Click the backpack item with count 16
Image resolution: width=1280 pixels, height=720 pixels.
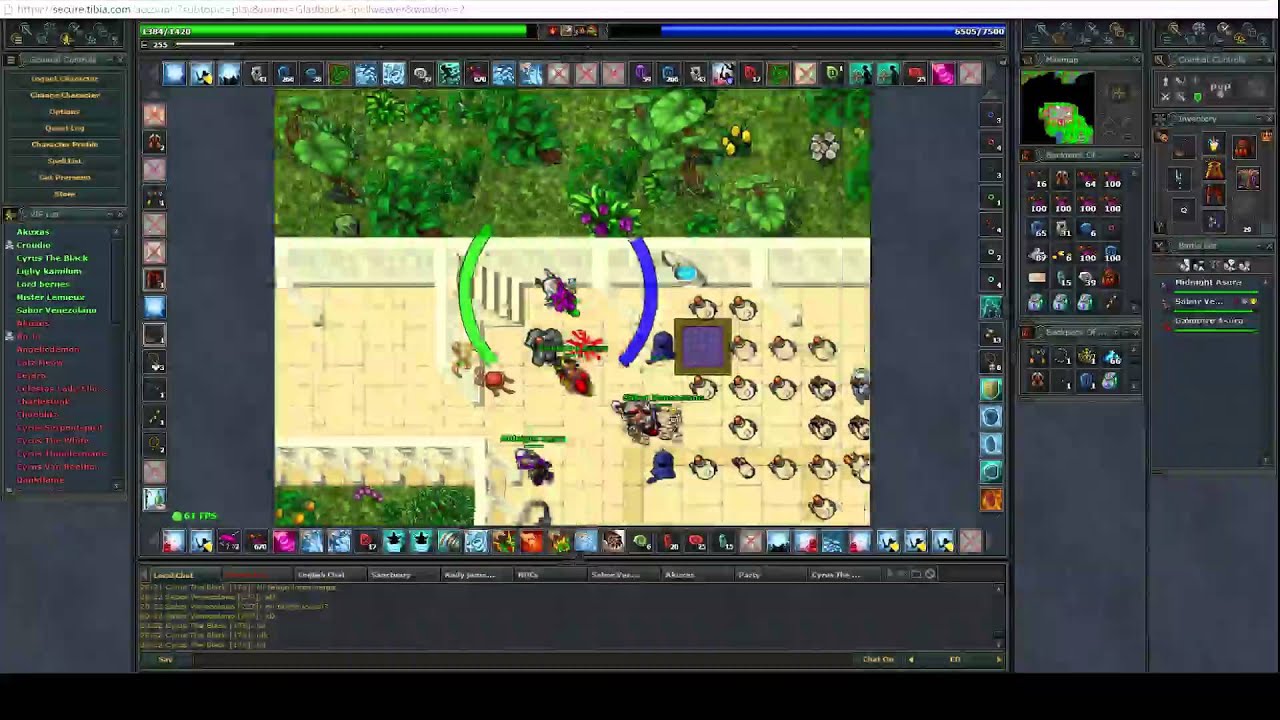tap(1039, 180)
